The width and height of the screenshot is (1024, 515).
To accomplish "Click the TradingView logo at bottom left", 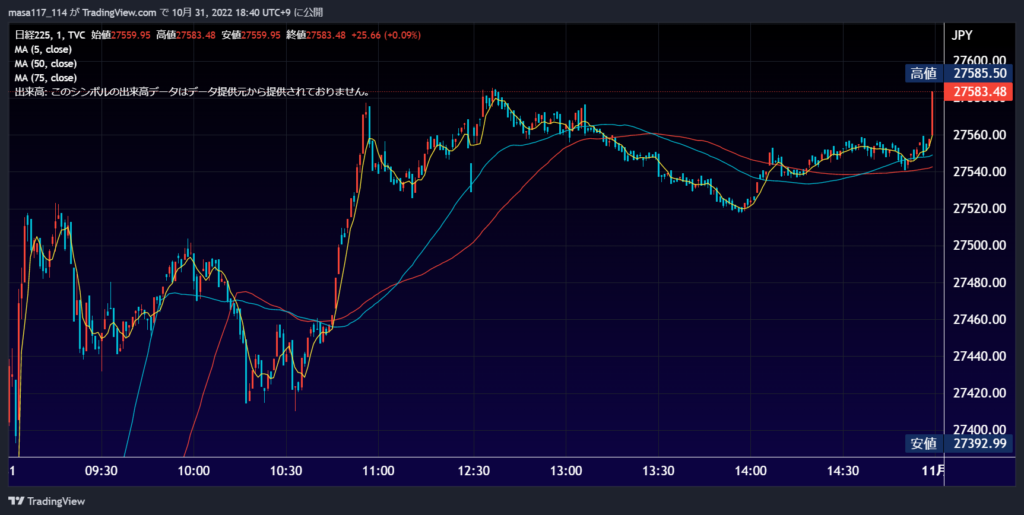I will click(47, 501).
